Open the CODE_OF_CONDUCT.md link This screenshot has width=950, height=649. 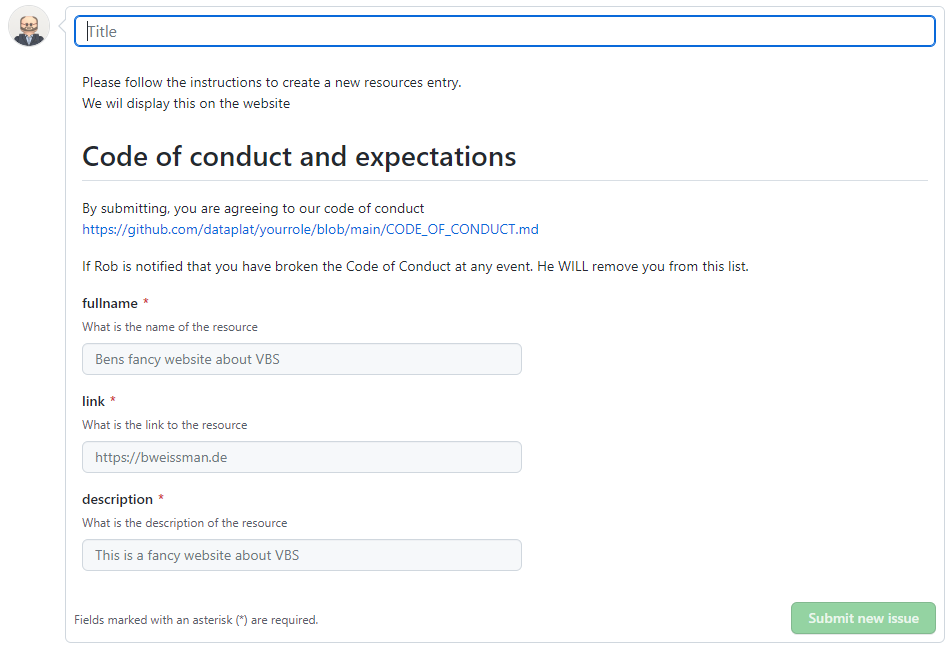310,229
